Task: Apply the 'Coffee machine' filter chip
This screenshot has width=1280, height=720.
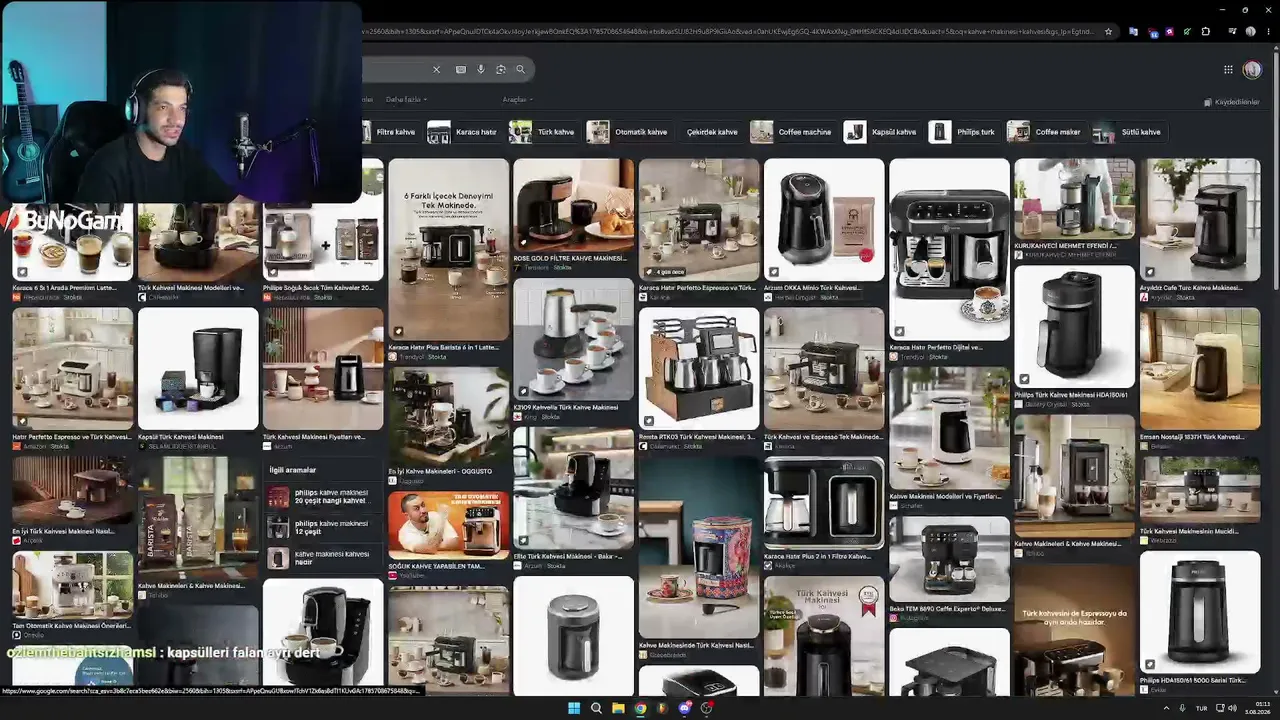Action: (x=792, y=132)
